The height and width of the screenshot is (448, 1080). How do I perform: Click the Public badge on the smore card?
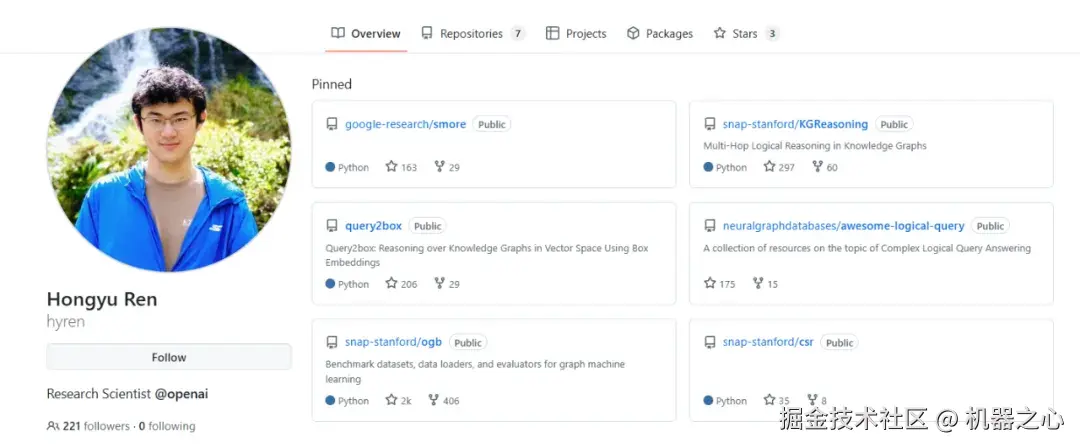pyautogui.click(x=492, y=124)
